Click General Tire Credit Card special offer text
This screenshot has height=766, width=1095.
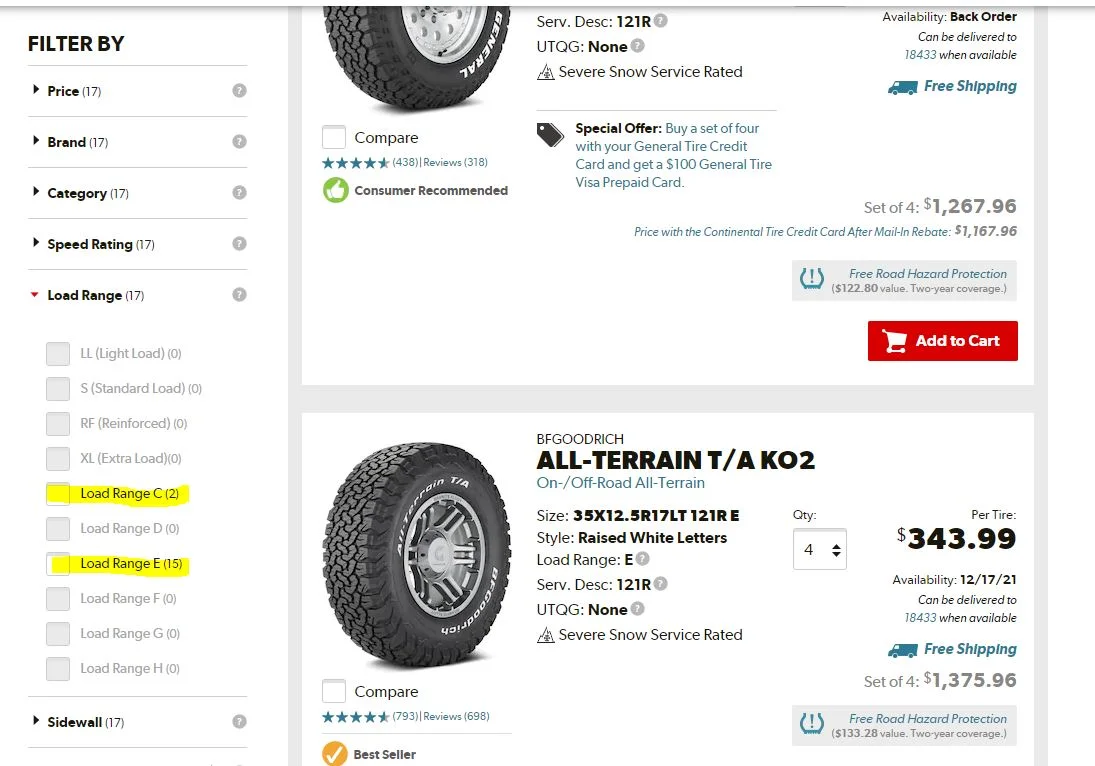pyautogui.click(x=674, y=155)
